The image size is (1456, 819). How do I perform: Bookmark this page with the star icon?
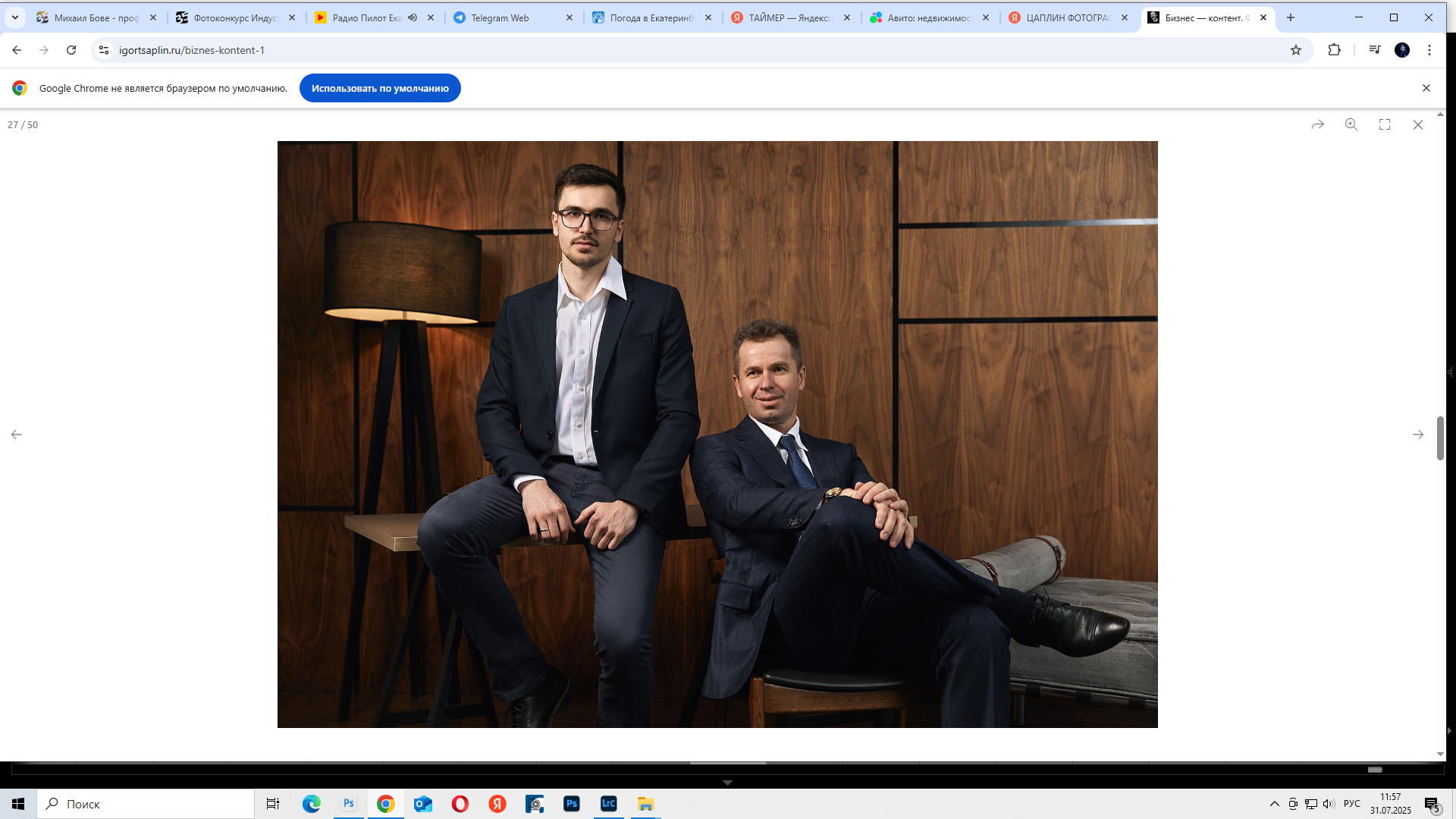[1296, 50]
